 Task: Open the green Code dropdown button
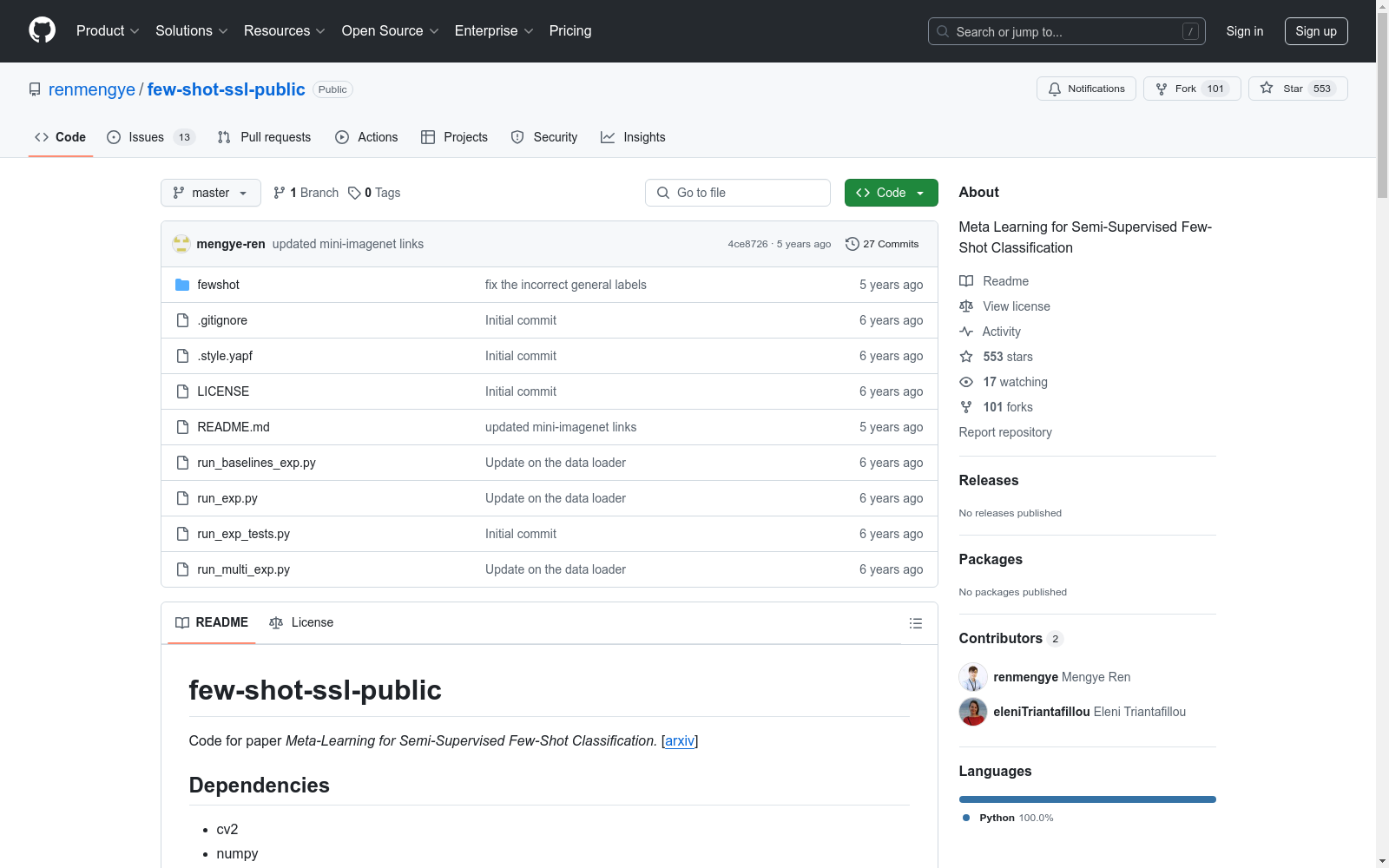[x=891, y=193]
